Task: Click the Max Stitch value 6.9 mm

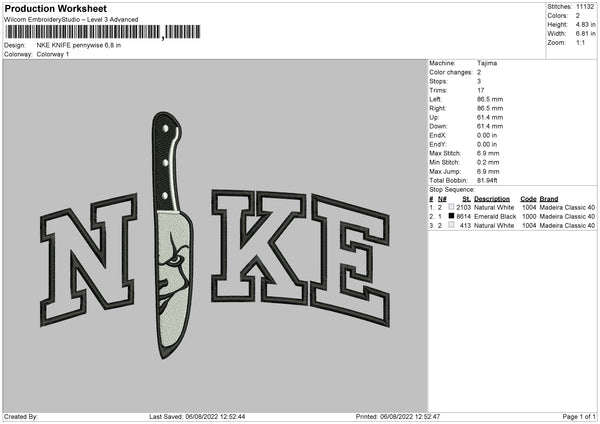Action: pyautogui.click(x=488, y=153)
